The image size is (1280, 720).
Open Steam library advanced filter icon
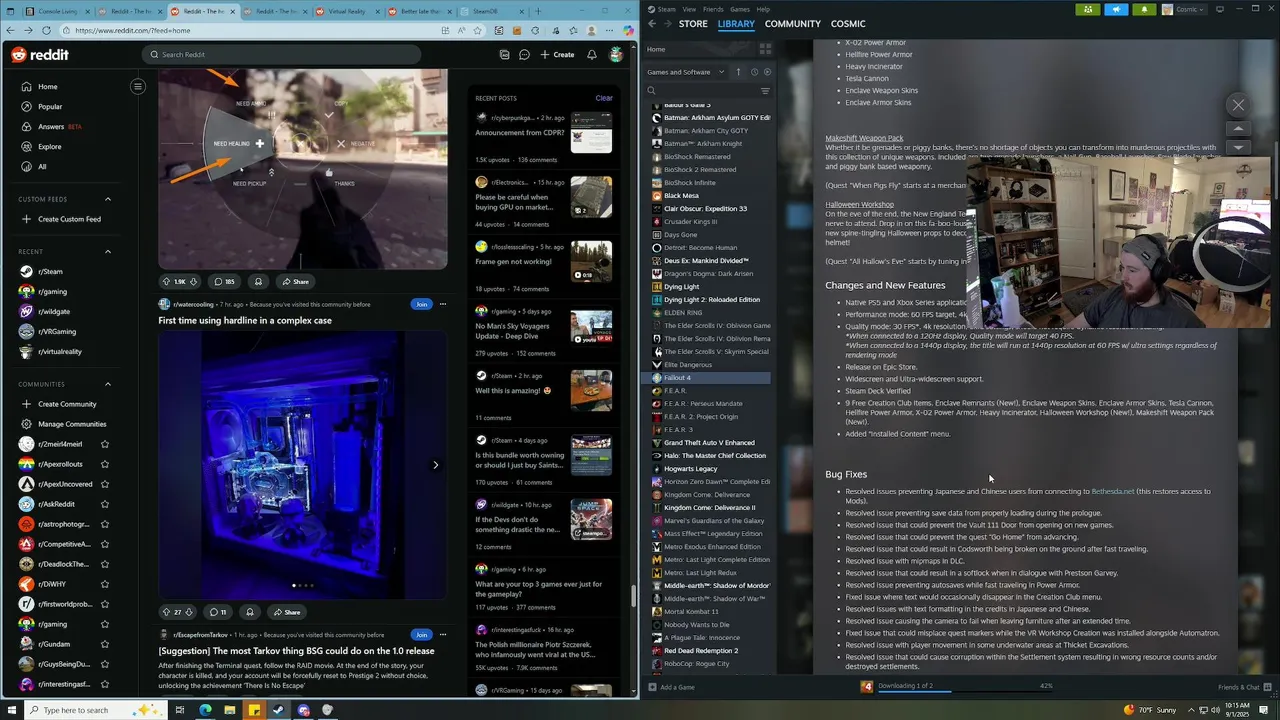[x=765, y=91]
